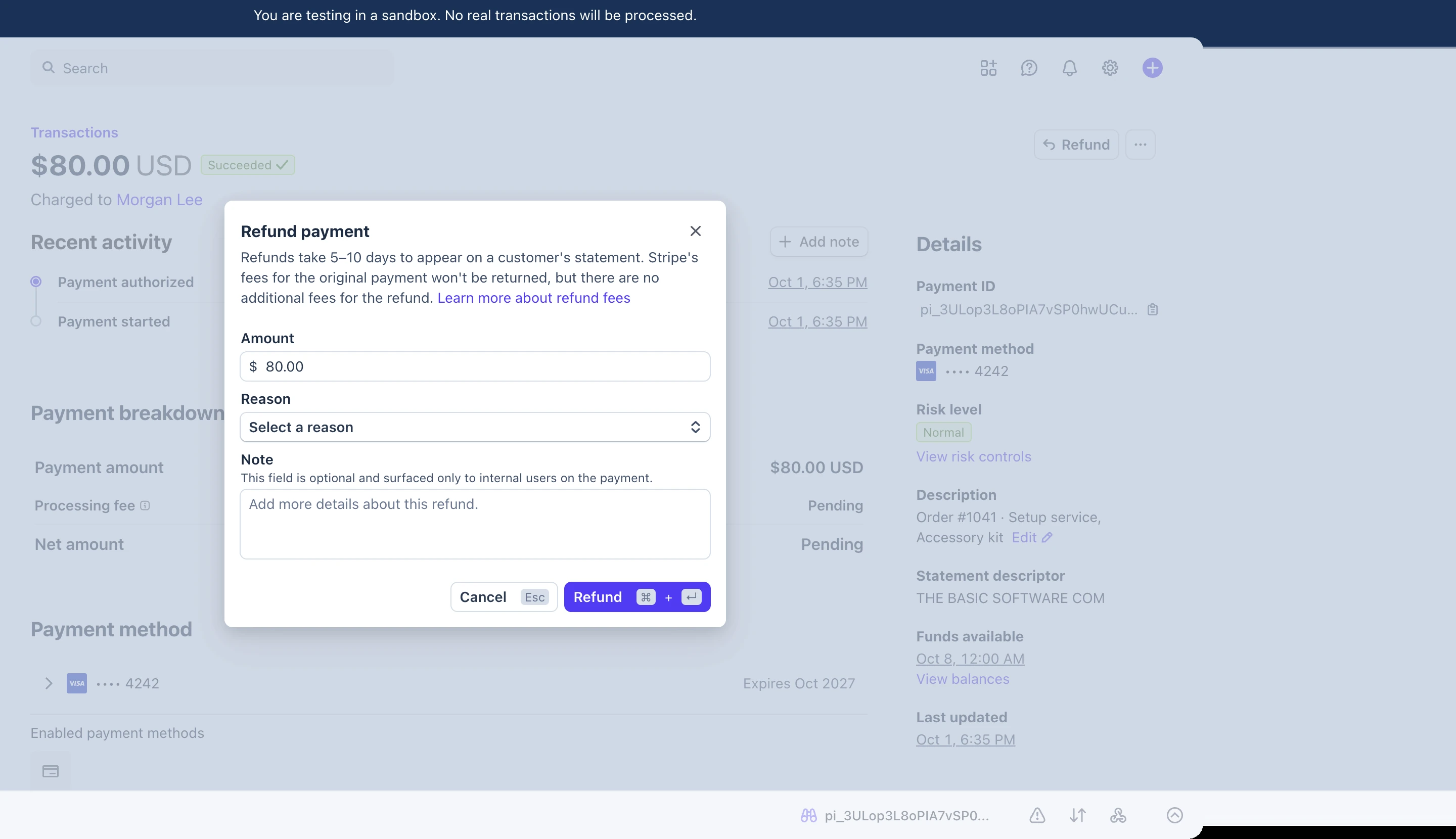This screenshot has width=1456, height=839.
Task: Click the Payment started activity entry
Action: pyautogui.click(x=114, y=321)
